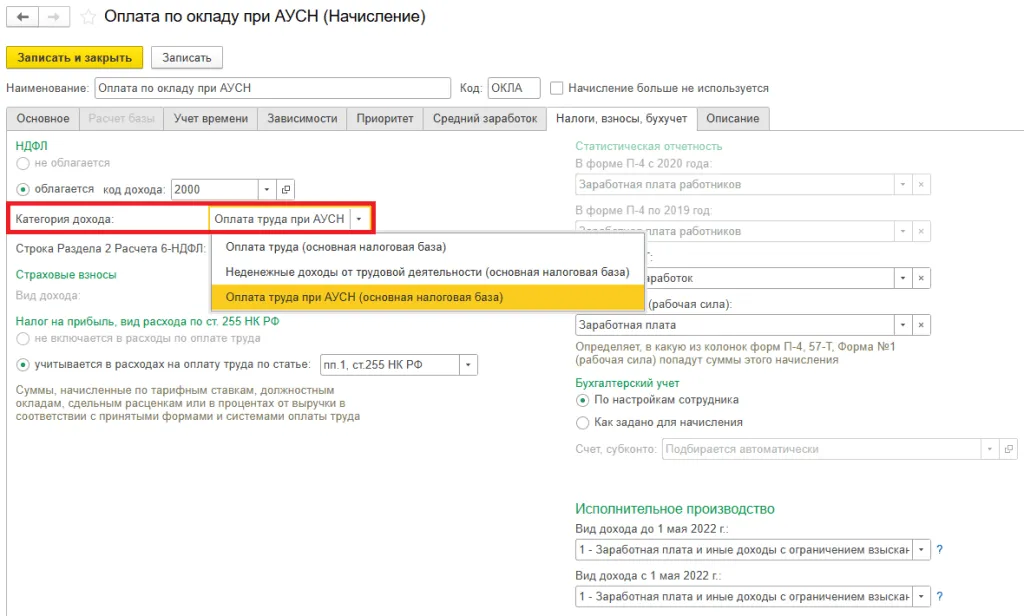Expand 'пп.1, ст.255 НК РФ' article dropdown
Viewport: 1024px width, 616px height.
click(x=468, y=365)
